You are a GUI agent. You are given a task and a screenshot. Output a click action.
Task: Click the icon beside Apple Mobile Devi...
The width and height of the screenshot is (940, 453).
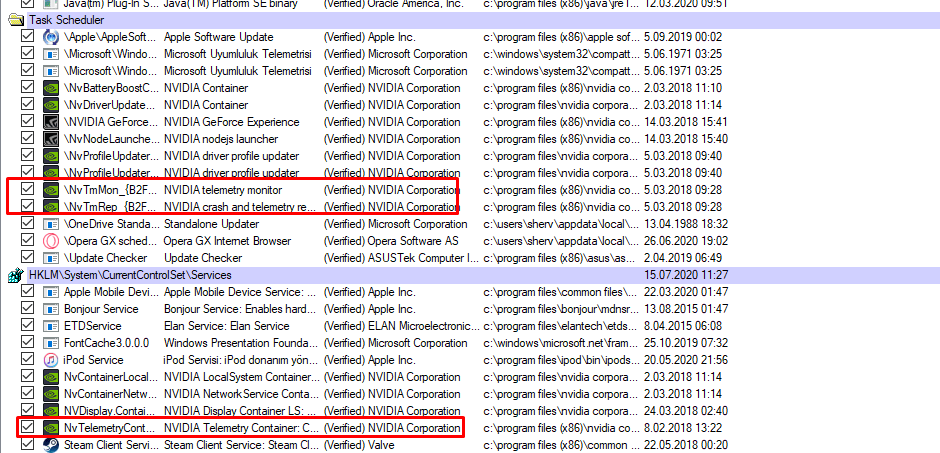[x=51, y=292]
